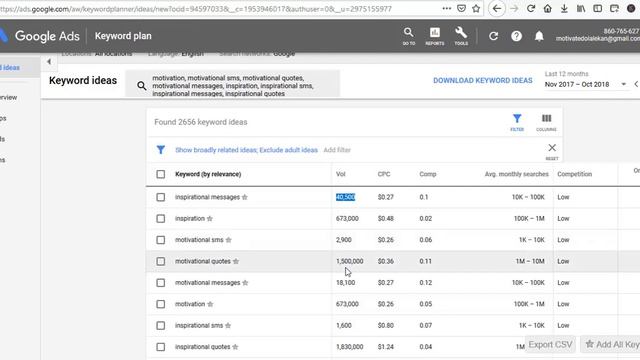The height and width of the screenshot is (360, 640).
Task: Click the Google Ads refresh icon
Action: (493, 36)
